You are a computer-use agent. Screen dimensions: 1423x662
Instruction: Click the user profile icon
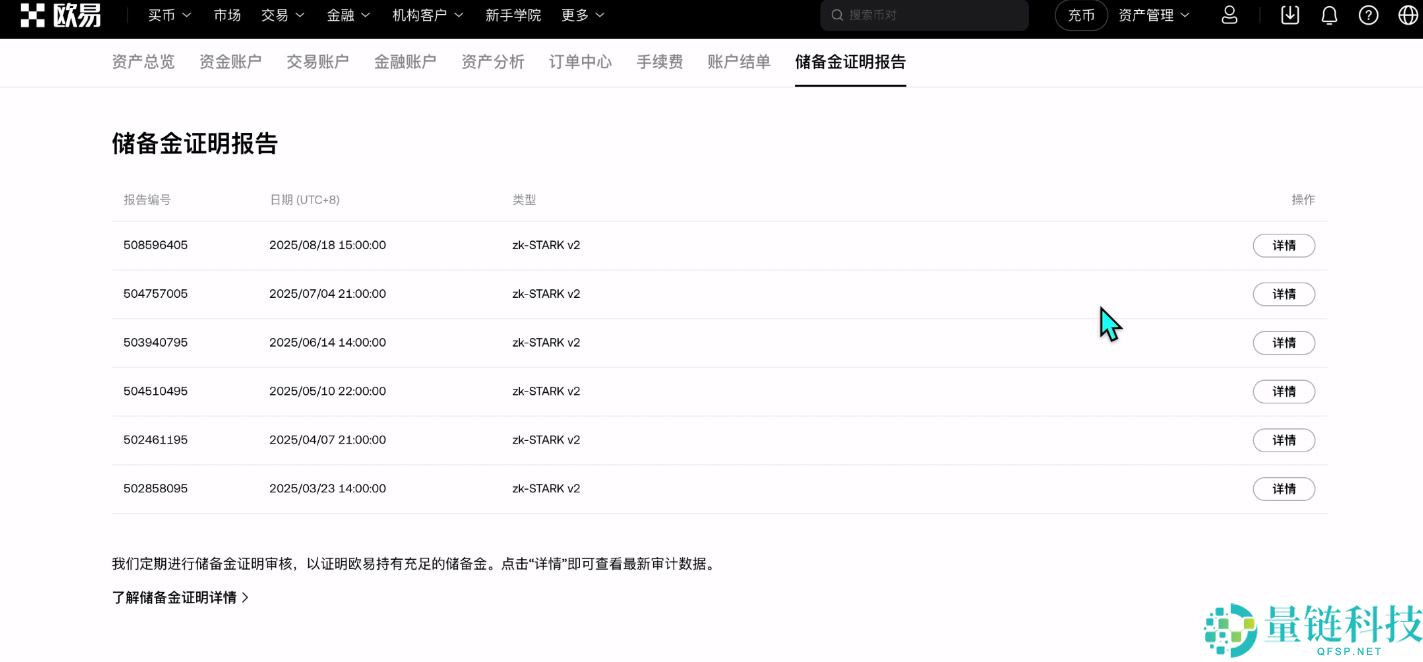pos(1229,15)
